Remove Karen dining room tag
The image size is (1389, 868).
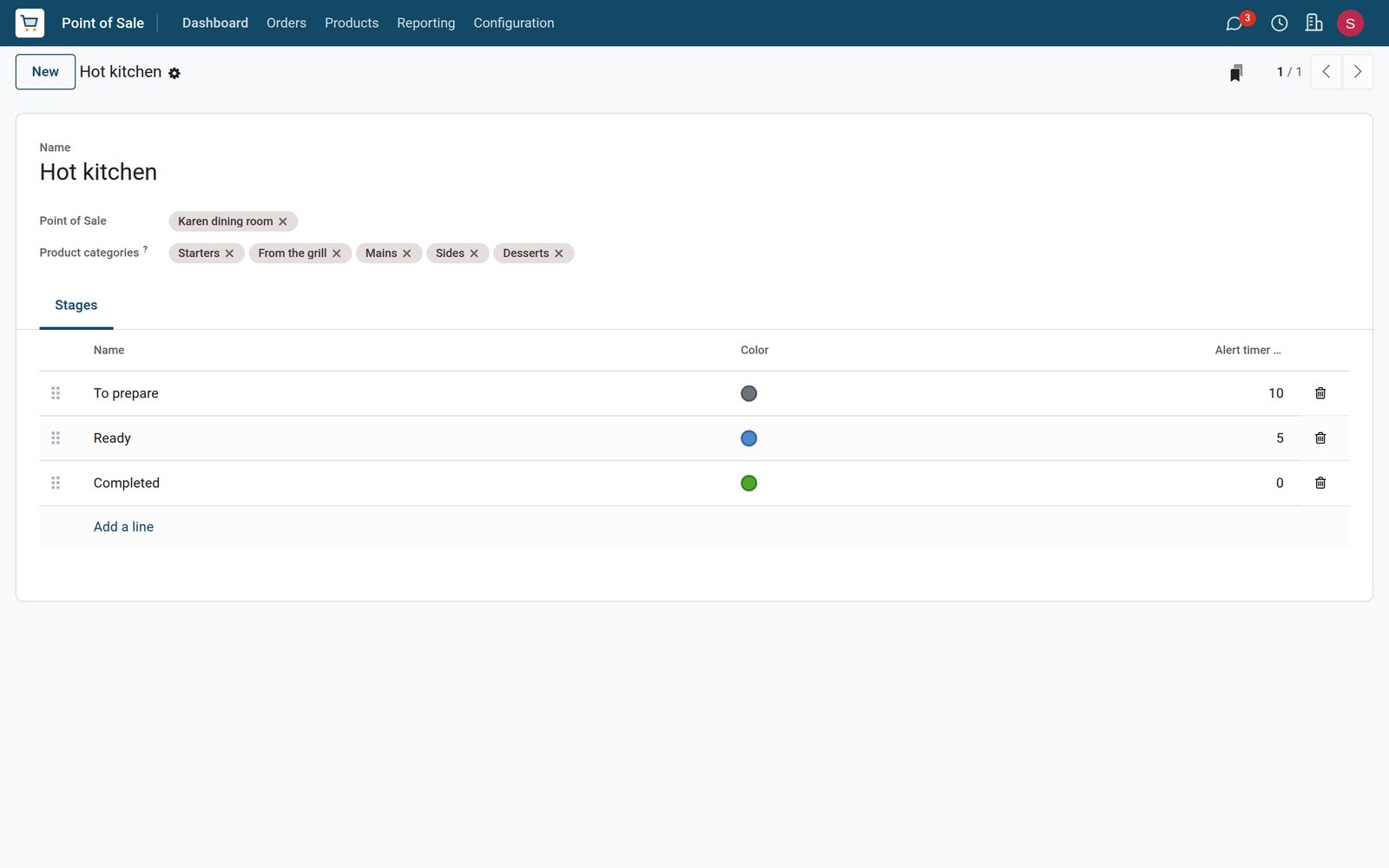tap(283, 221)
